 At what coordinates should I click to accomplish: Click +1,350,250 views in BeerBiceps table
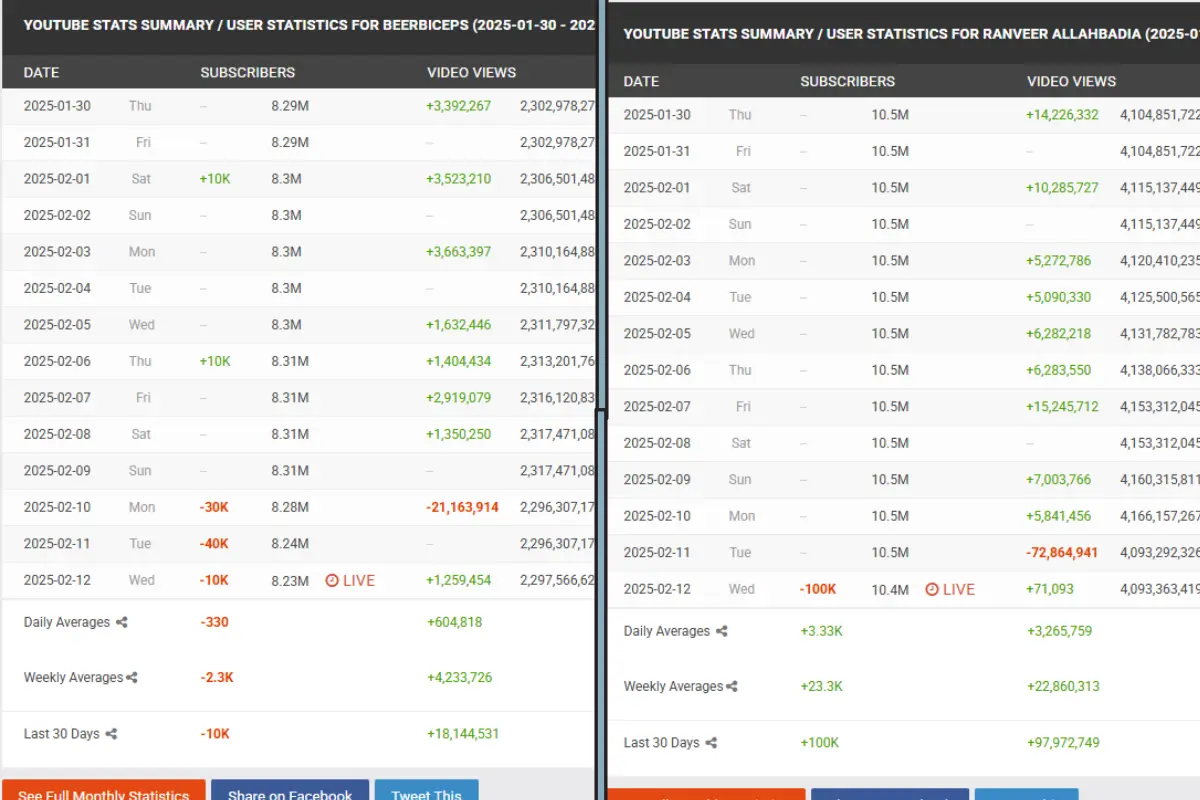(458, 434)
